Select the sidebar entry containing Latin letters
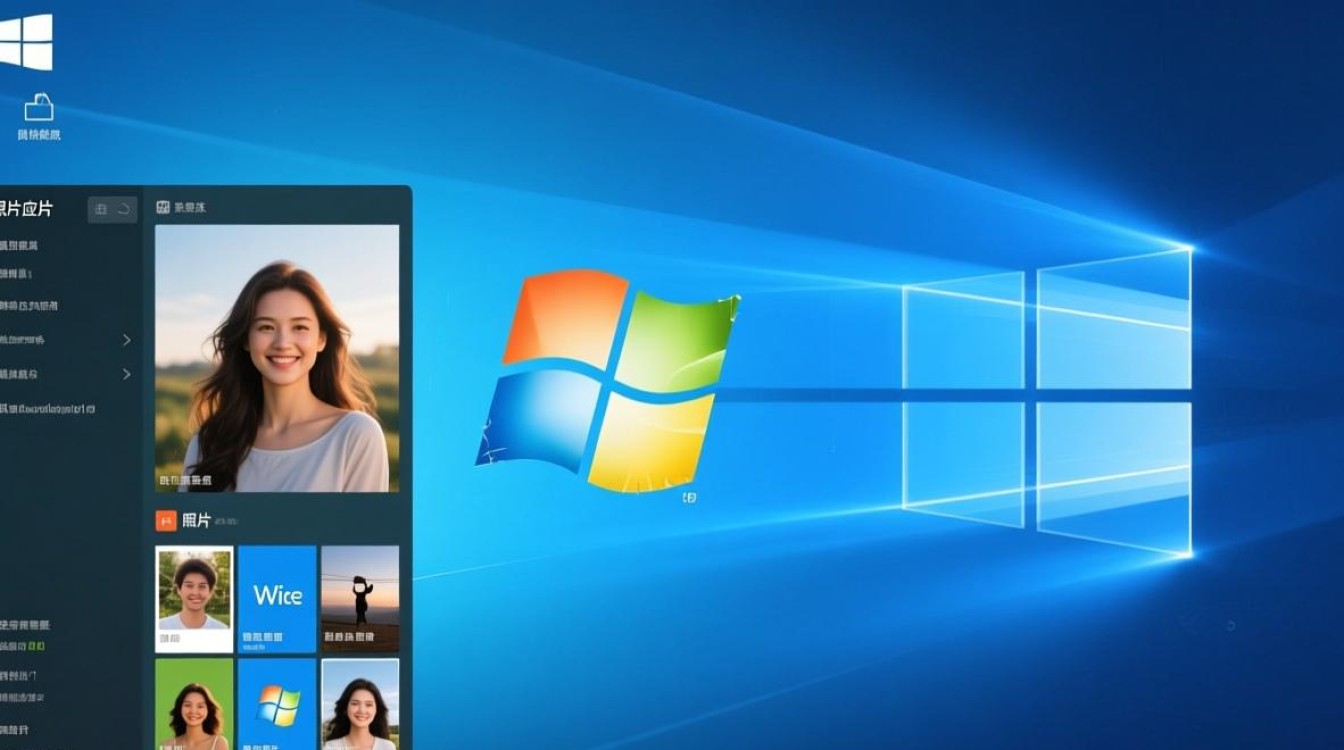The image size is (1344, 750). pos(50,408)
